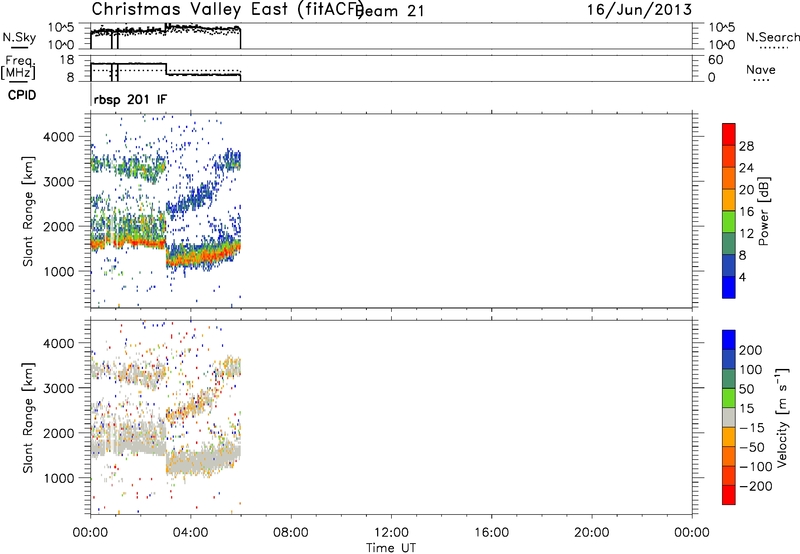Click the light green segment of power color bar
This screenshot has height=554, width=800.
729,221
